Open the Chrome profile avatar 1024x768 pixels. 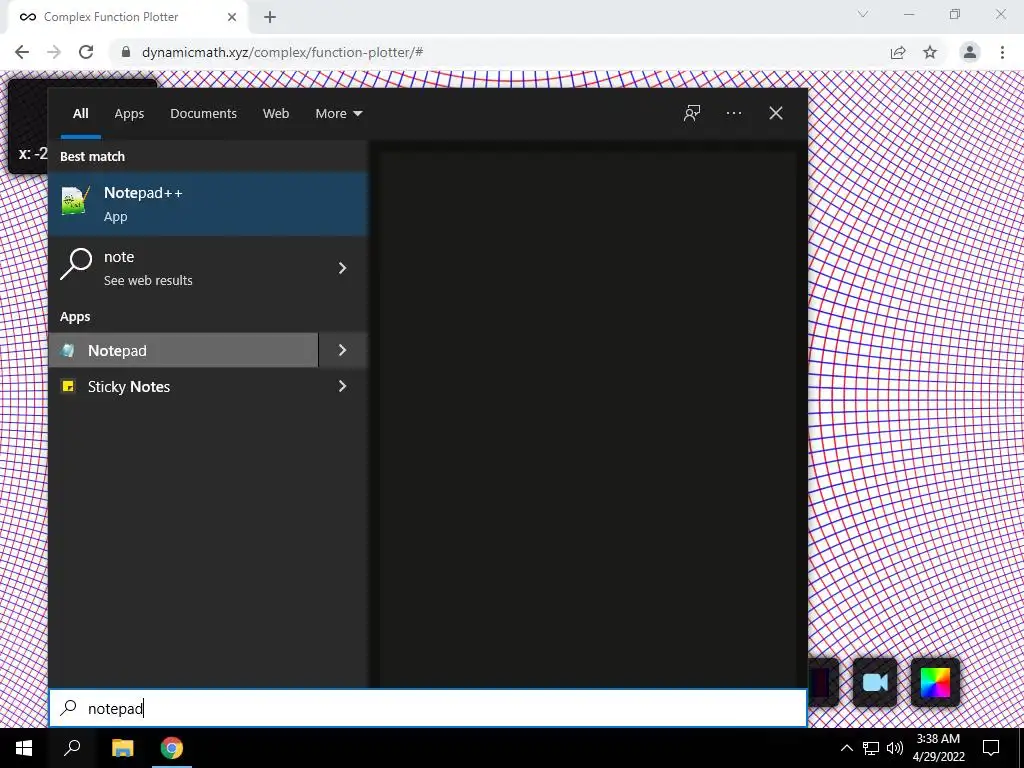click(x=970, y=52)
